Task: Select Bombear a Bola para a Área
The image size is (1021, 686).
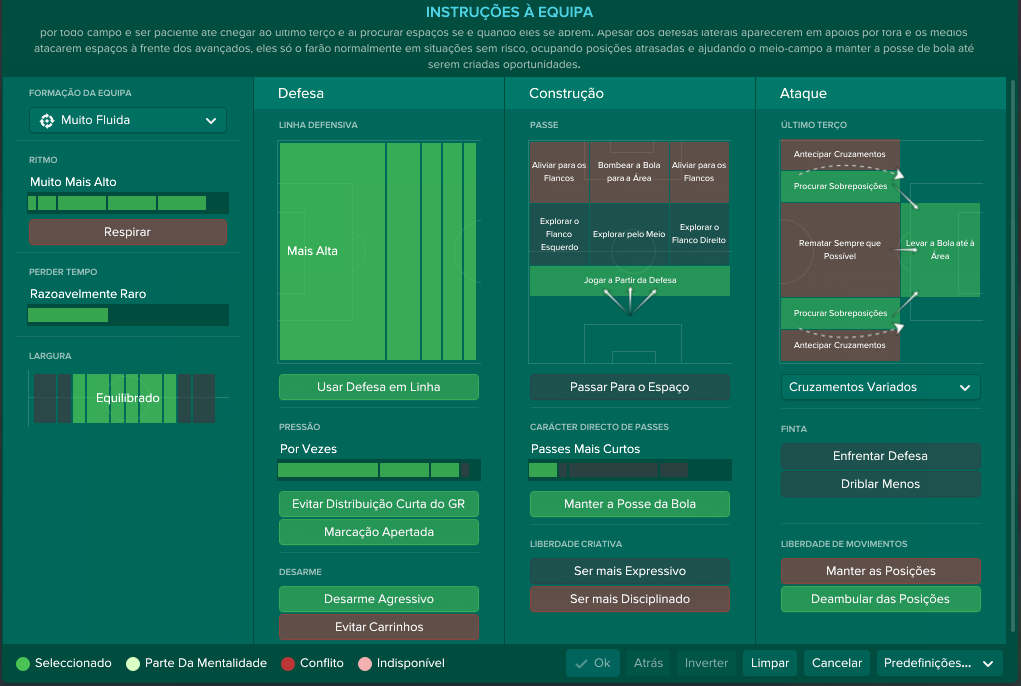Action: point(629,172)
